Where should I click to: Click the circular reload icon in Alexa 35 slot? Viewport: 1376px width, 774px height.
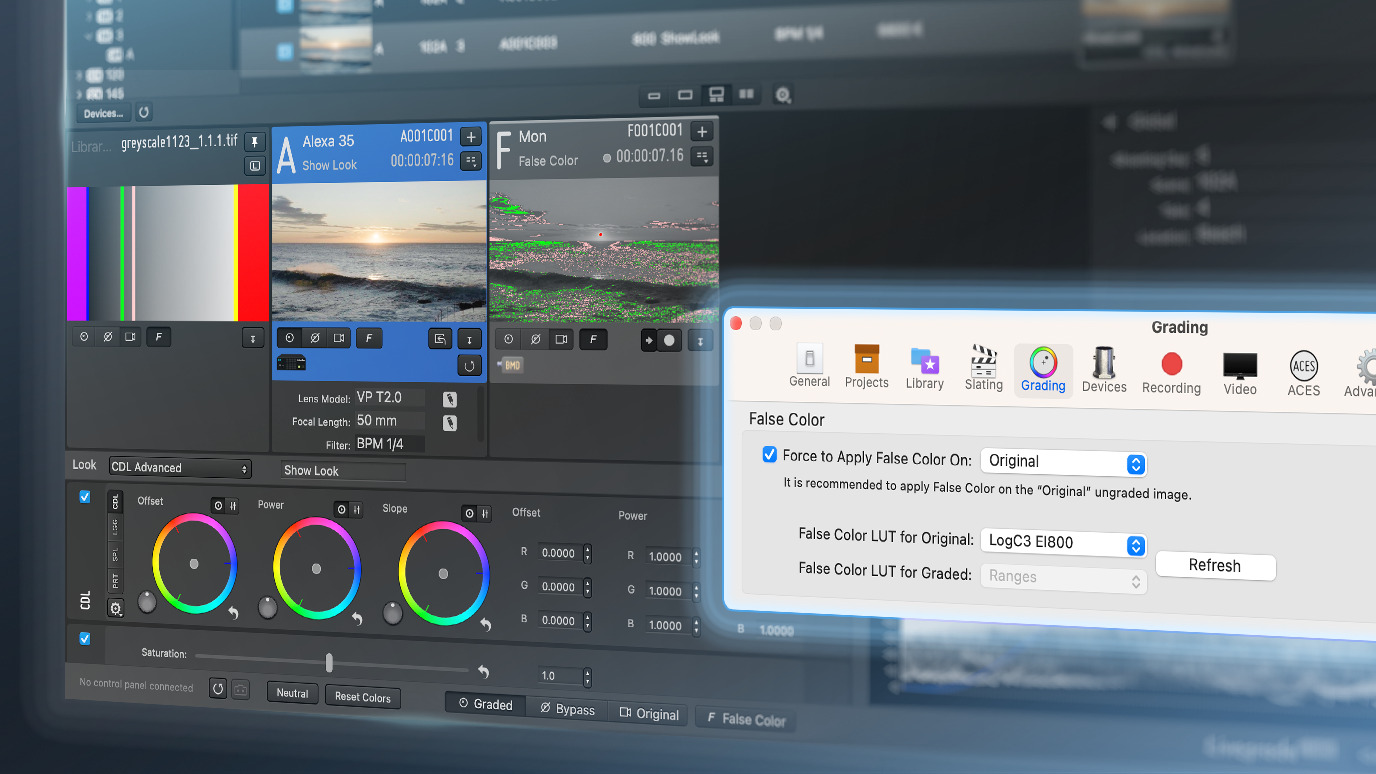(470, 366)
